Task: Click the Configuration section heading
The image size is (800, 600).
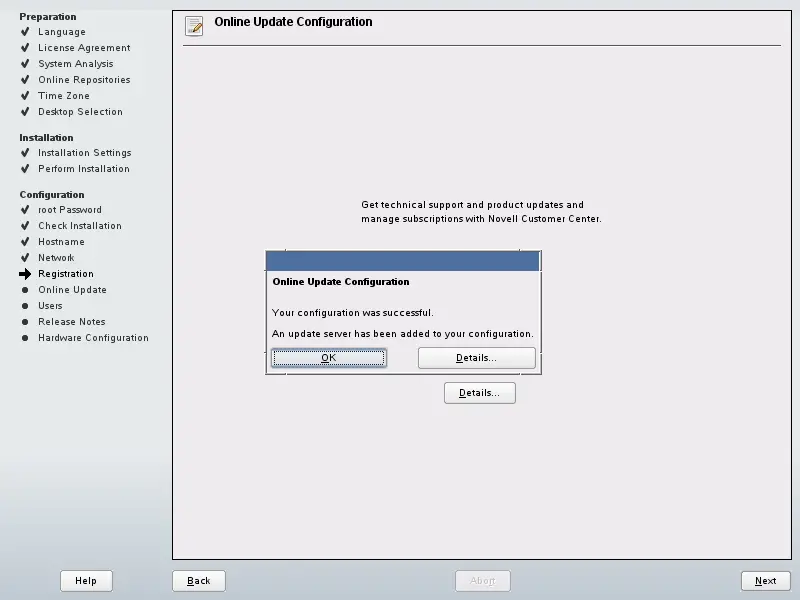Action: (52, 194)
